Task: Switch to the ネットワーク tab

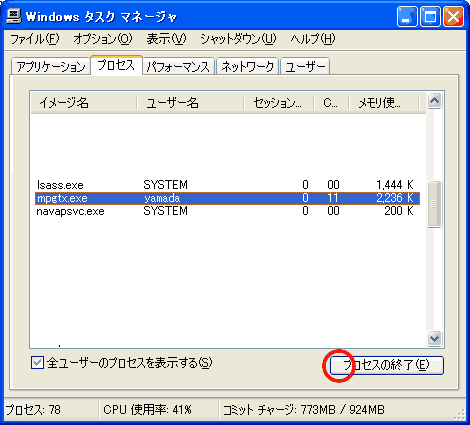Action: (247, 67)
